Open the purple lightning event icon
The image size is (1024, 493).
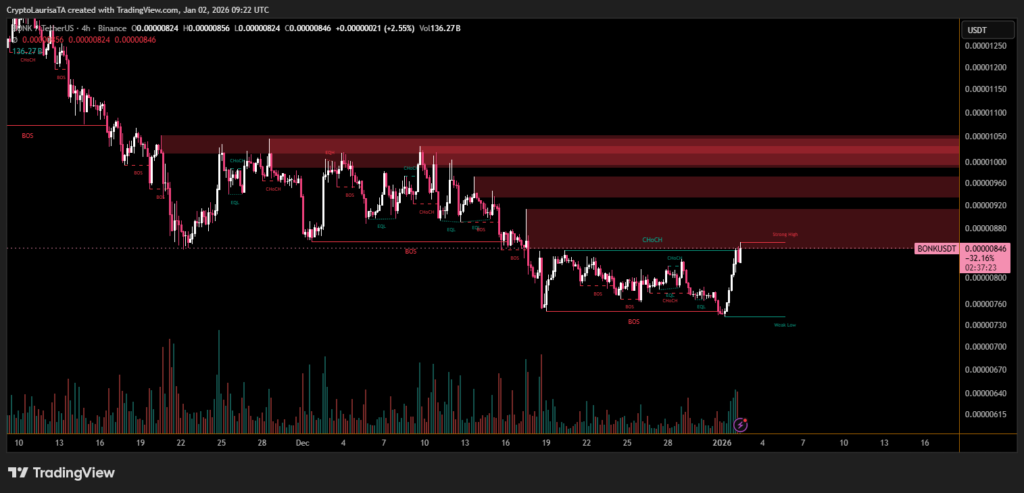click(x=741, y=425)
